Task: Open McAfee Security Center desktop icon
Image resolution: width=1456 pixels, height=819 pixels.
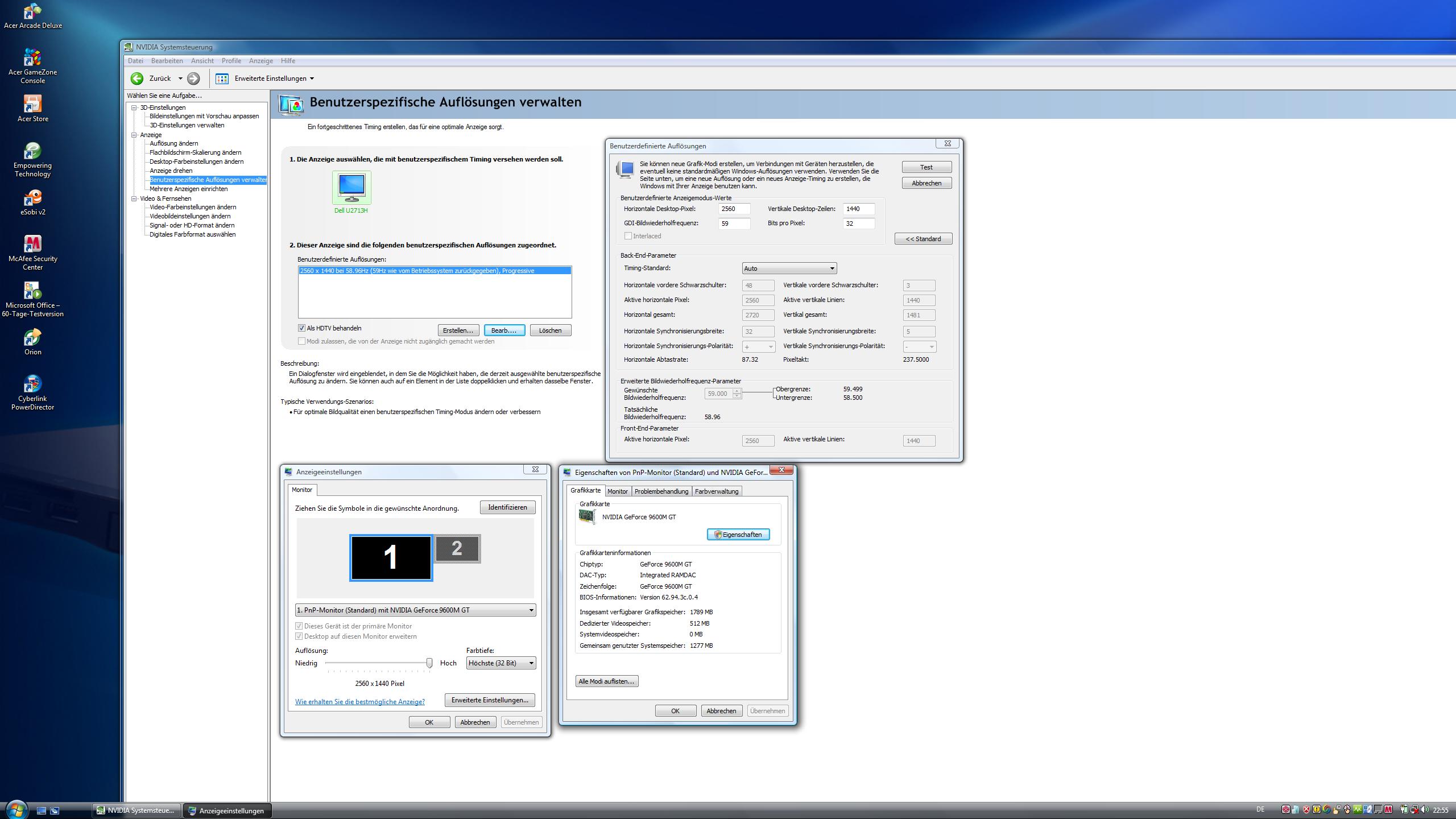Action: pyautogui.click(x=32, y=245)
